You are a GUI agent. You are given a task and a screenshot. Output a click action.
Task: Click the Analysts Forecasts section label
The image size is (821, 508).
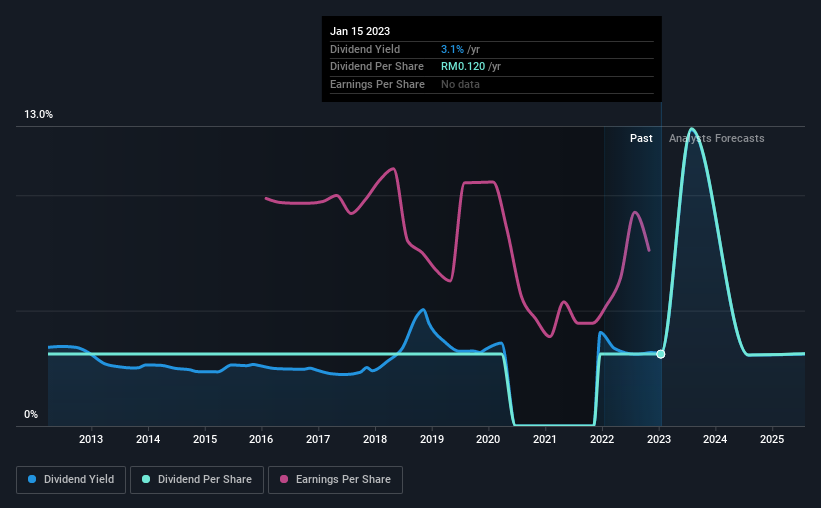click(x=716, y=138)
